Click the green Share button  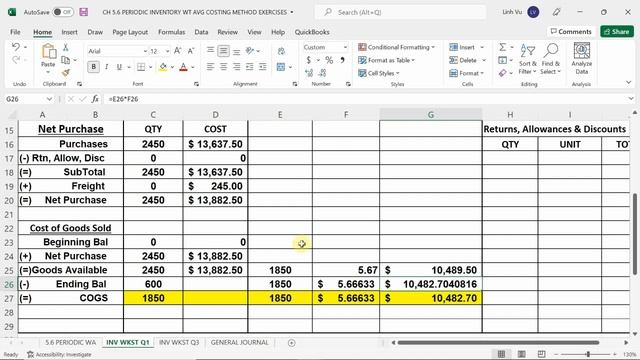coord(617,31)
